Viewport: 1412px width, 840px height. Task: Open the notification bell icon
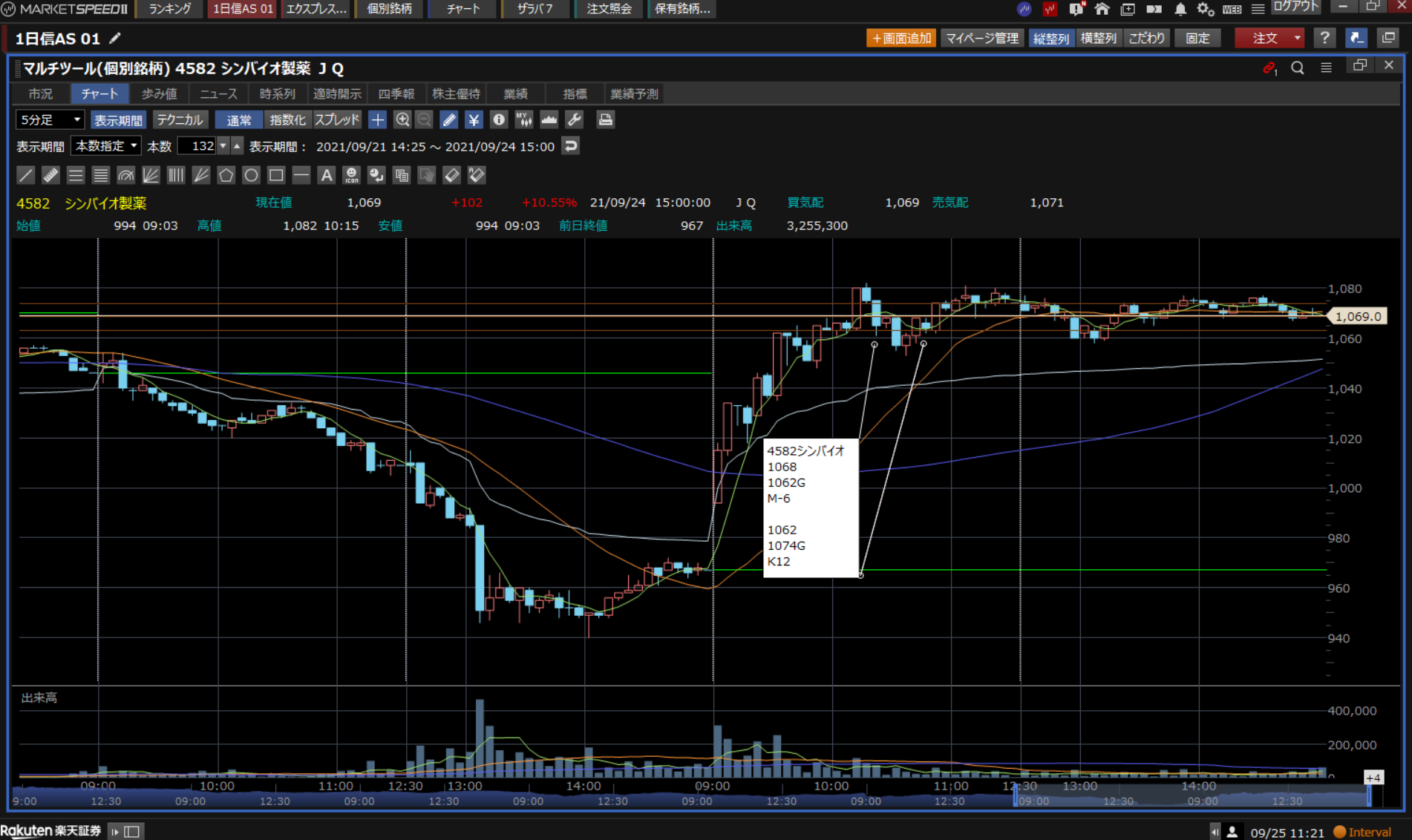click(x=1180, y=9)
